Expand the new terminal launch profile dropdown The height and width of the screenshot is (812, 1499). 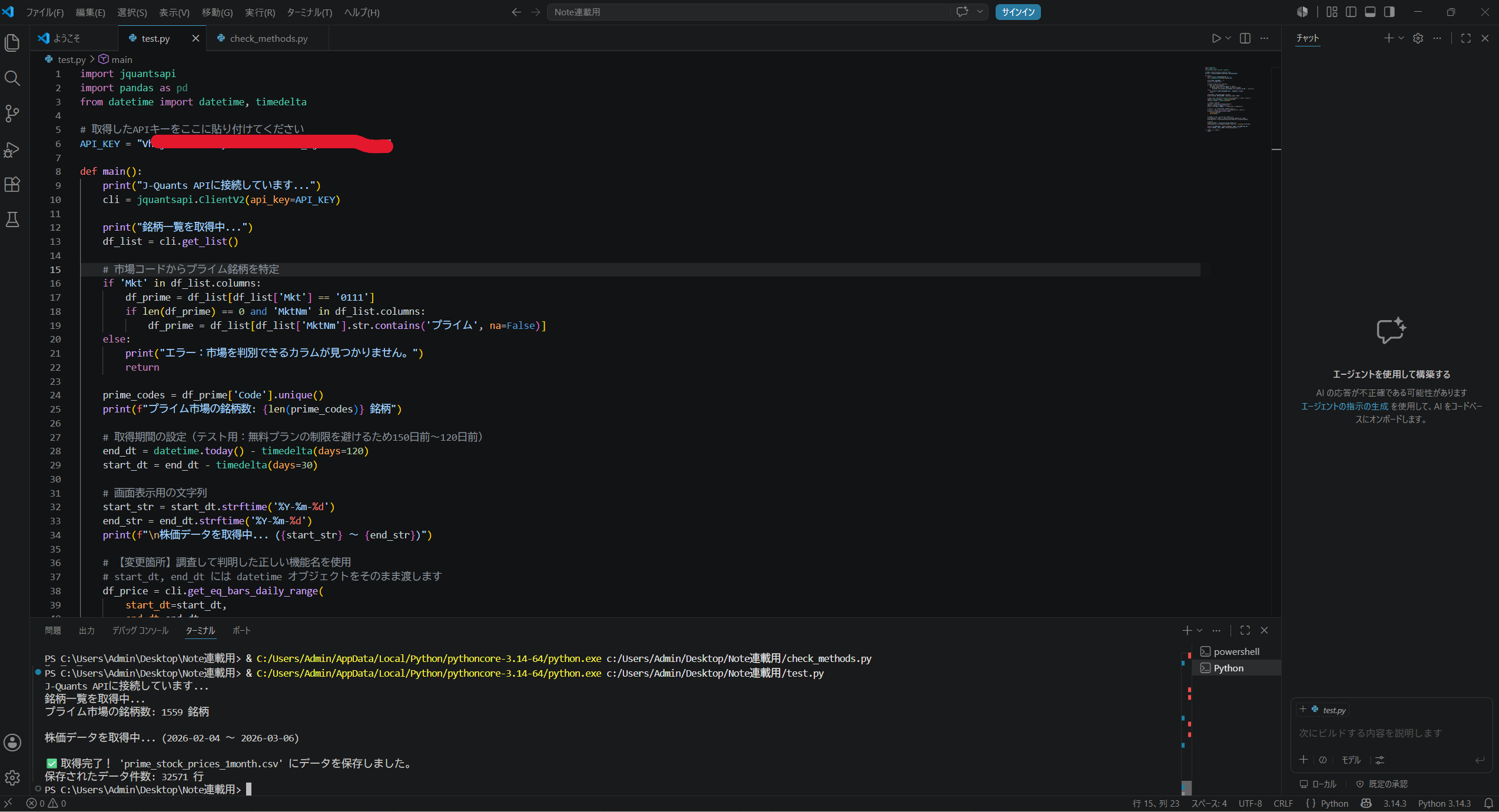[x=1200, y=630]
